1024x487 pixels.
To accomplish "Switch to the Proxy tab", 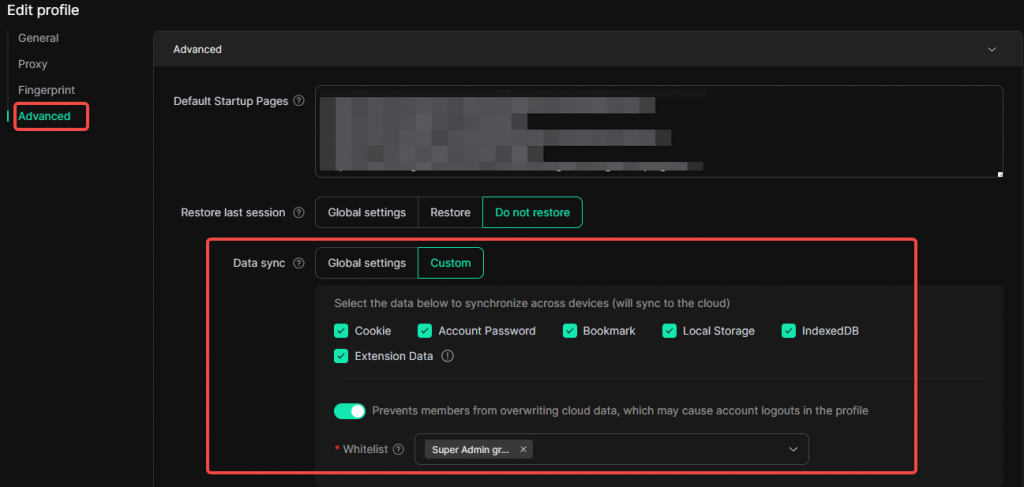I will point(32,64).
